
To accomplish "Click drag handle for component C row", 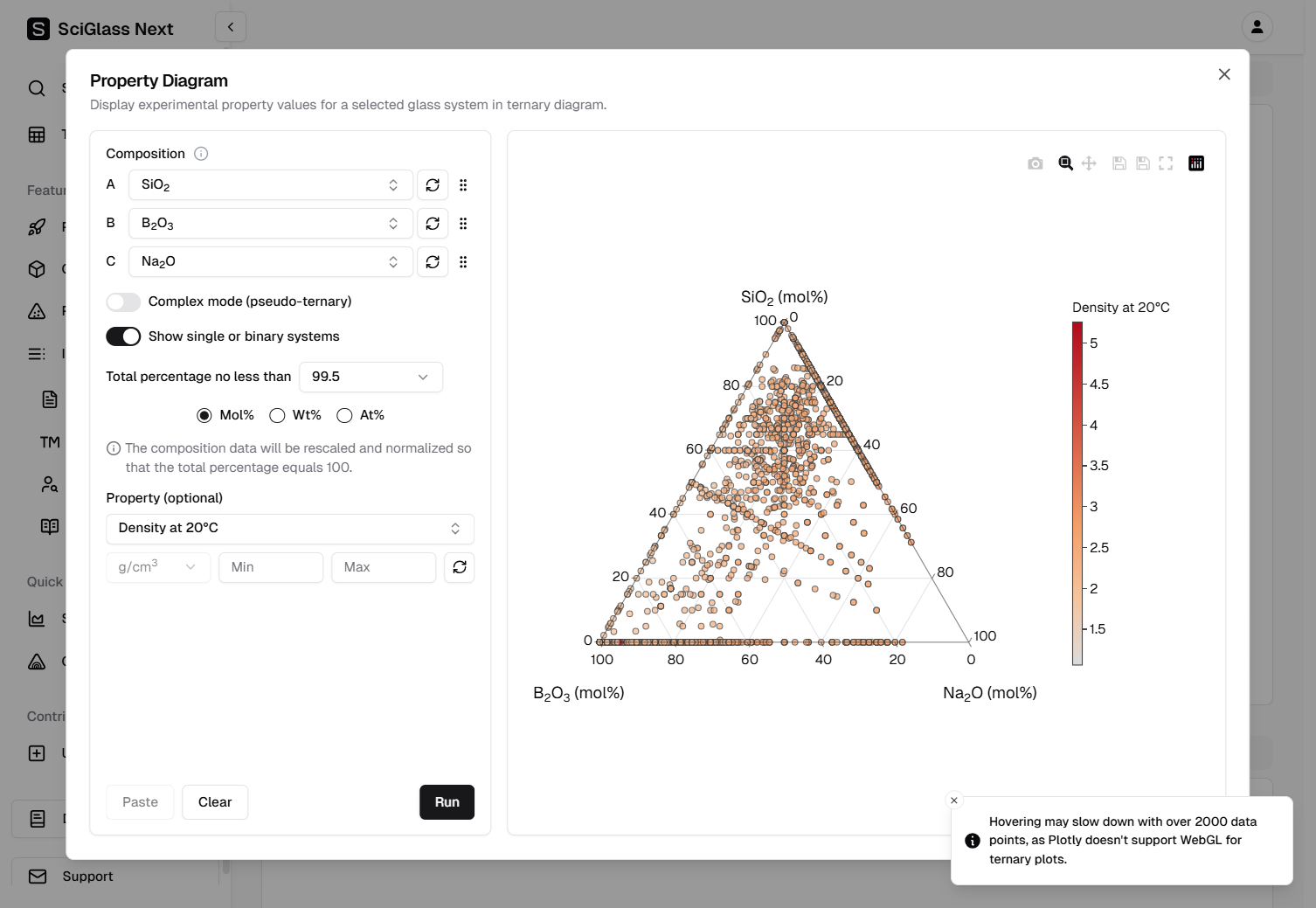I will 463,262.
